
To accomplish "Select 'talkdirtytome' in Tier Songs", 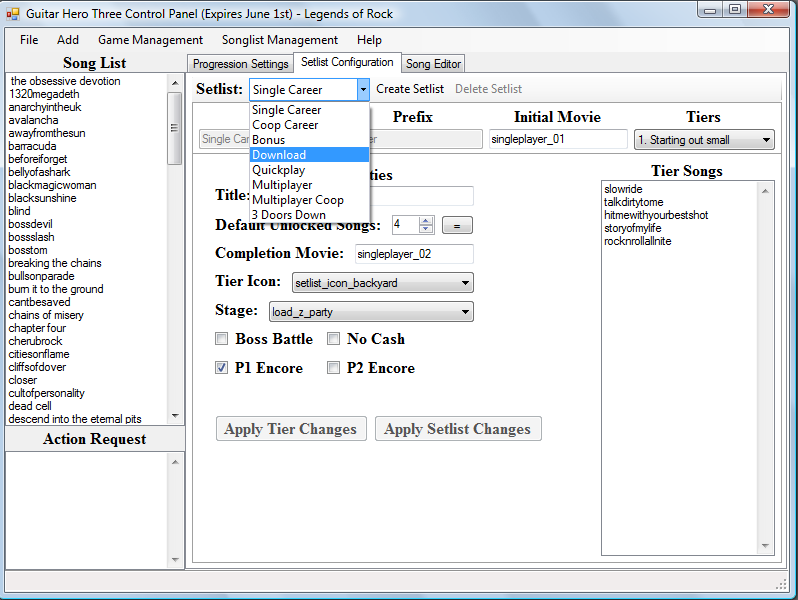I will 634,202.
